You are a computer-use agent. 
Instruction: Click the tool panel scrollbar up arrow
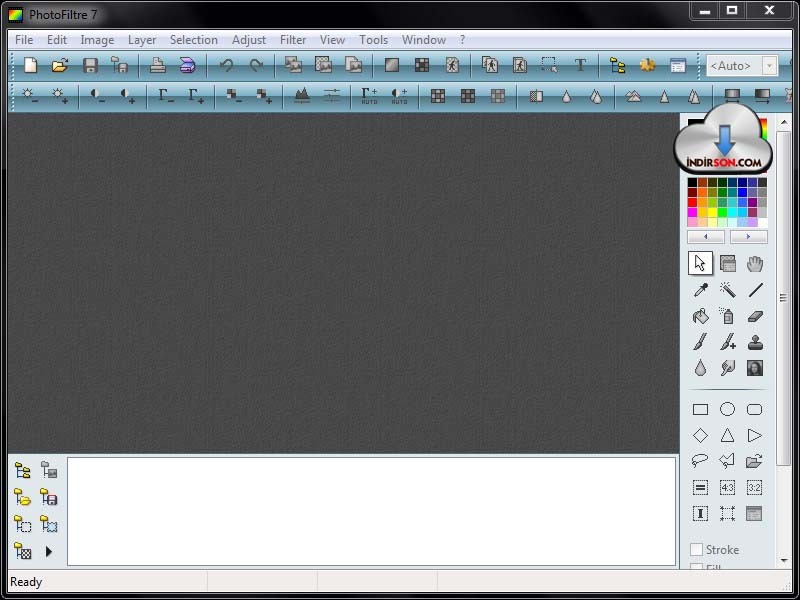tap(784, 122)
